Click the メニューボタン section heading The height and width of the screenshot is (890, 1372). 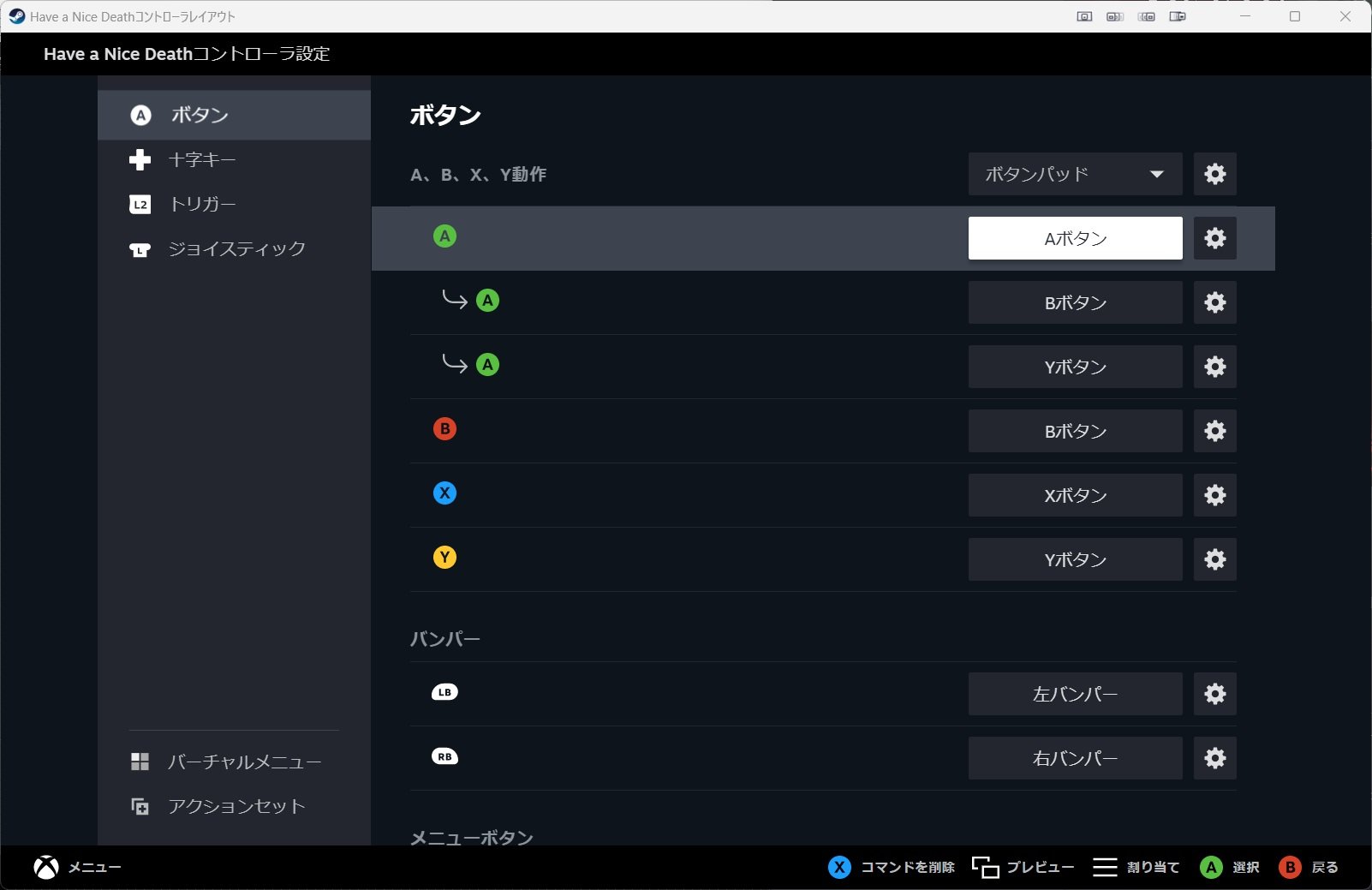click(x=471, y=837)
